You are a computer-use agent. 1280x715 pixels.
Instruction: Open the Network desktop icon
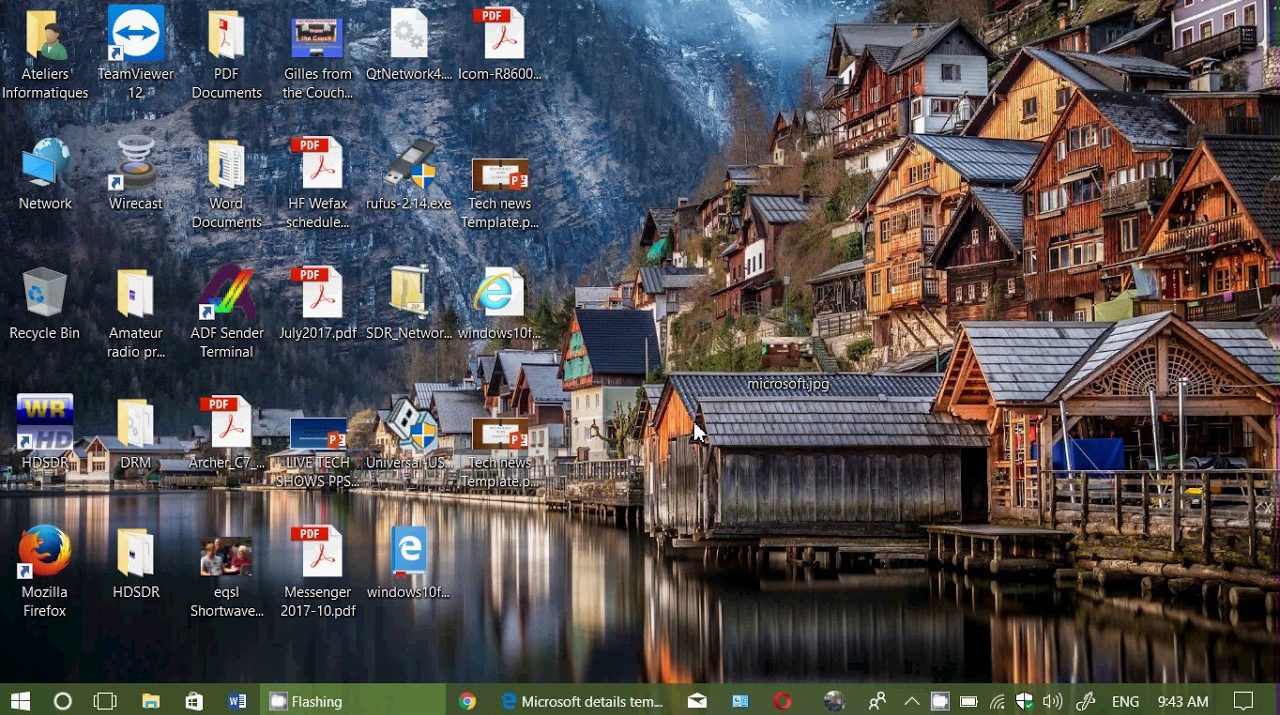point(44,165)
